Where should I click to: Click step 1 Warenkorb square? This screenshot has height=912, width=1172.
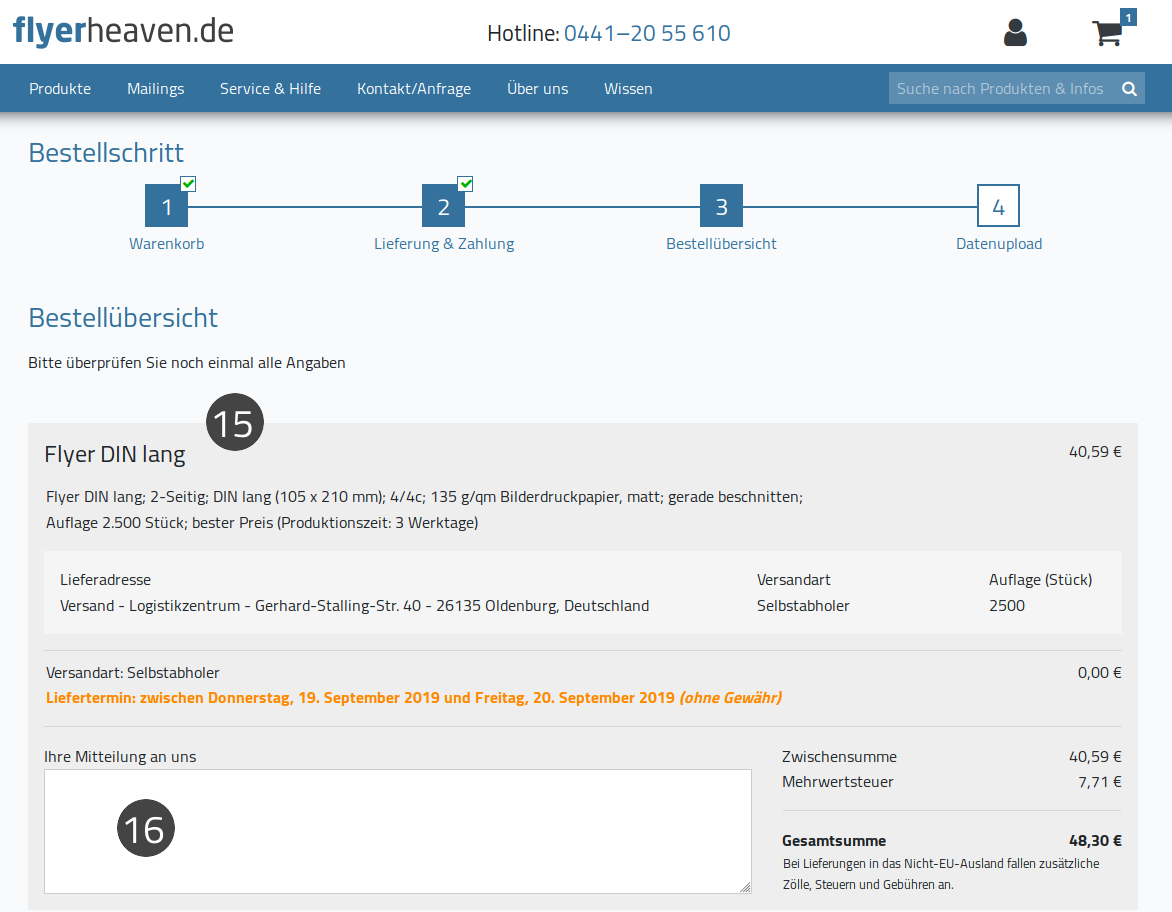click(x=166, y=206)
